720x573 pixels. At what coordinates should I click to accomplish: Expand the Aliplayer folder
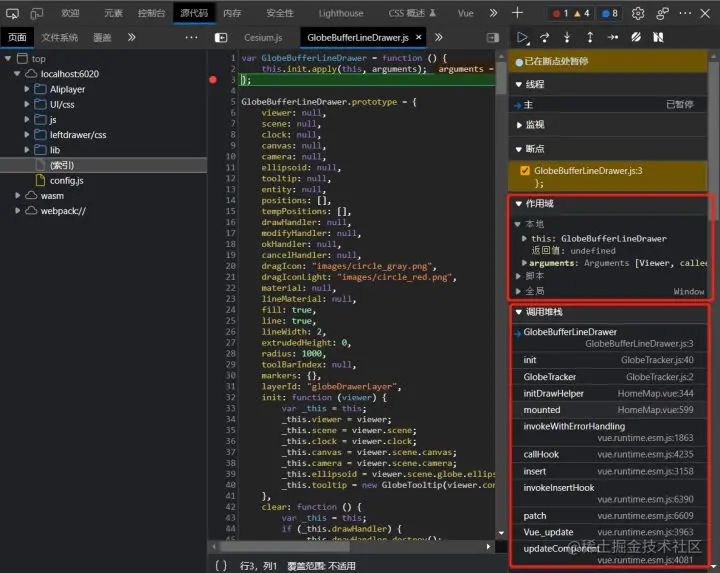28,89
